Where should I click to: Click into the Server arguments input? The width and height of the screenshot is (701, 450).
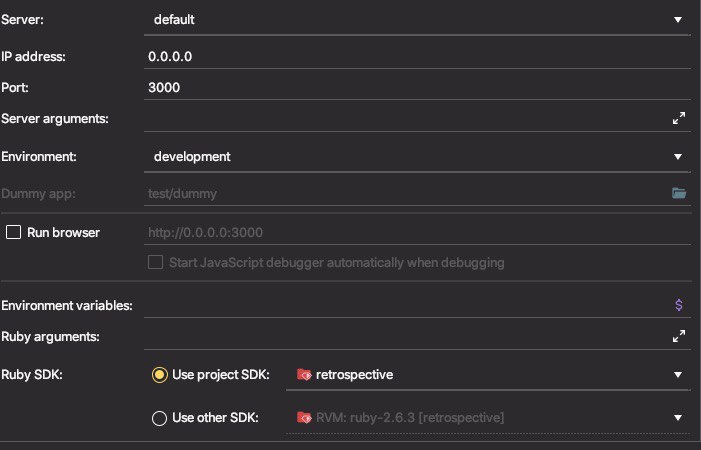pyautogui.click(x=407, y=119)
